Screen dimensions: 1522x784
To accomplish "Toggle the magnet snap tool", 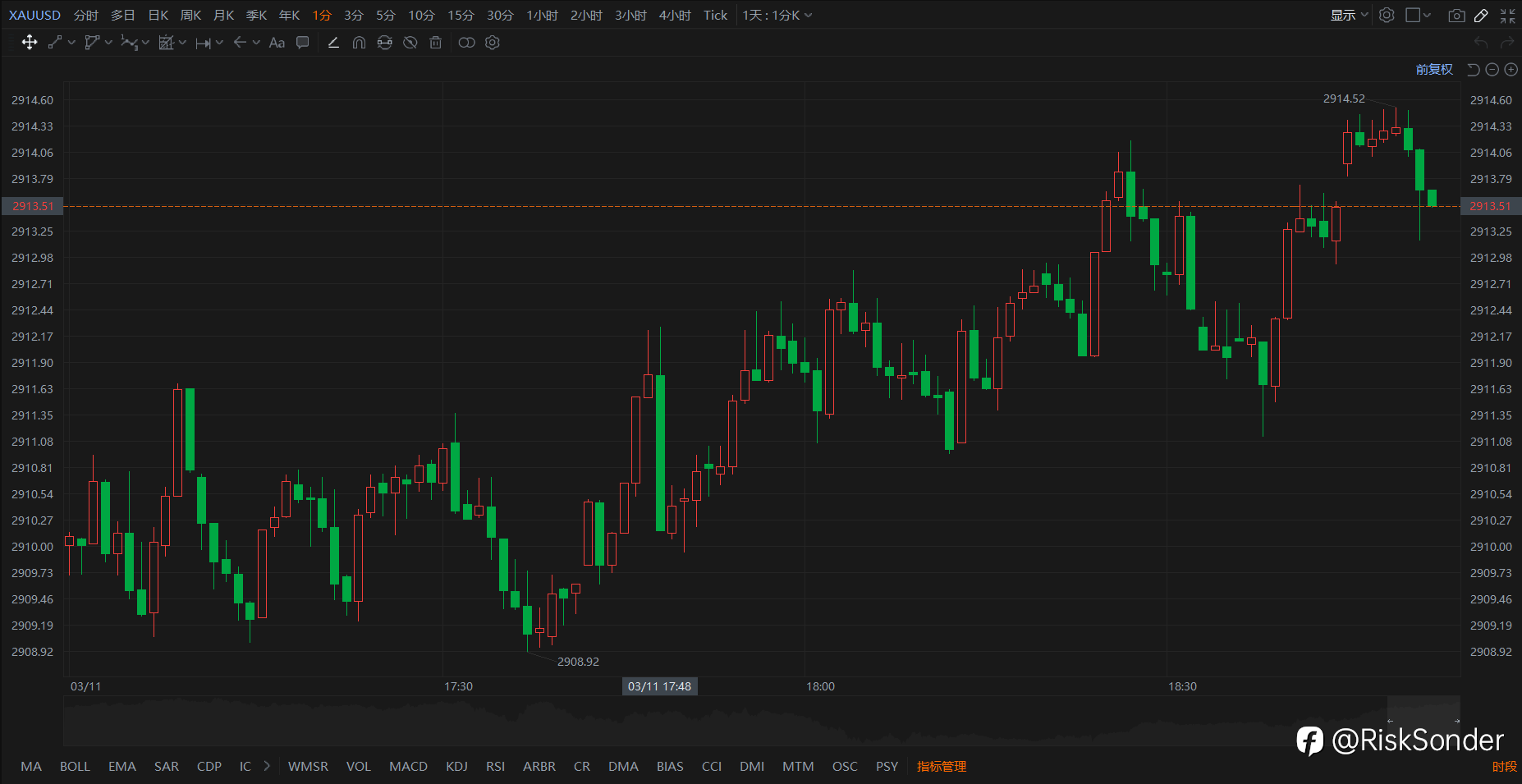I will 359,43.
